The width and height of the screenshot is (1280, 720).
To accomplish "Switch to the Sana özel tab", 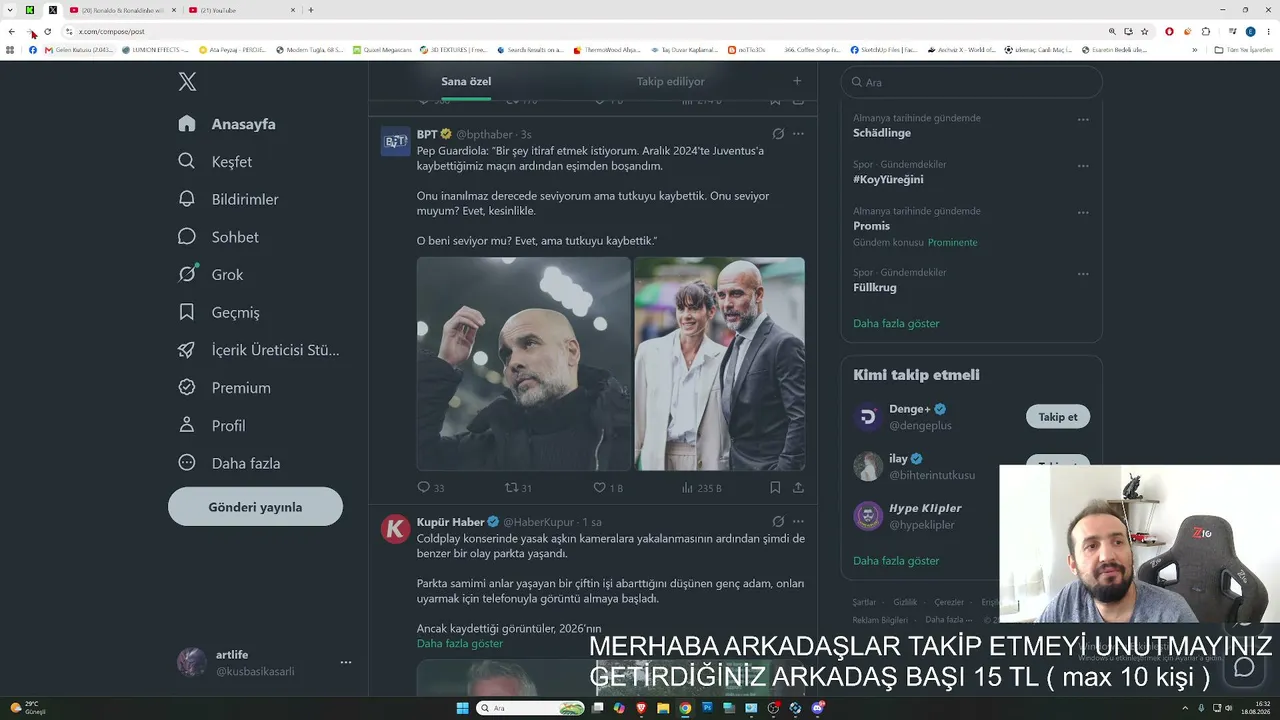I will (x=466, y=81).
